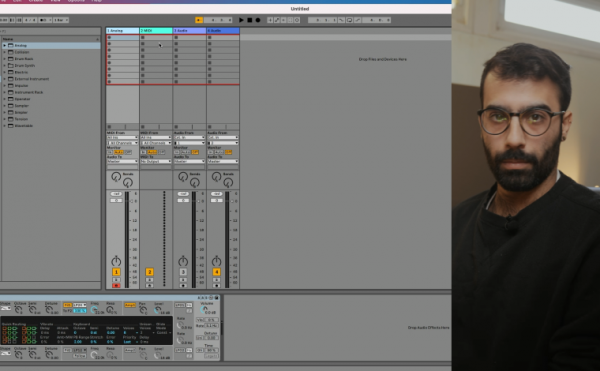The image size is (600, 371).
Task: Click the track 4 volume fader handle
Action: (x=232, y=201)
